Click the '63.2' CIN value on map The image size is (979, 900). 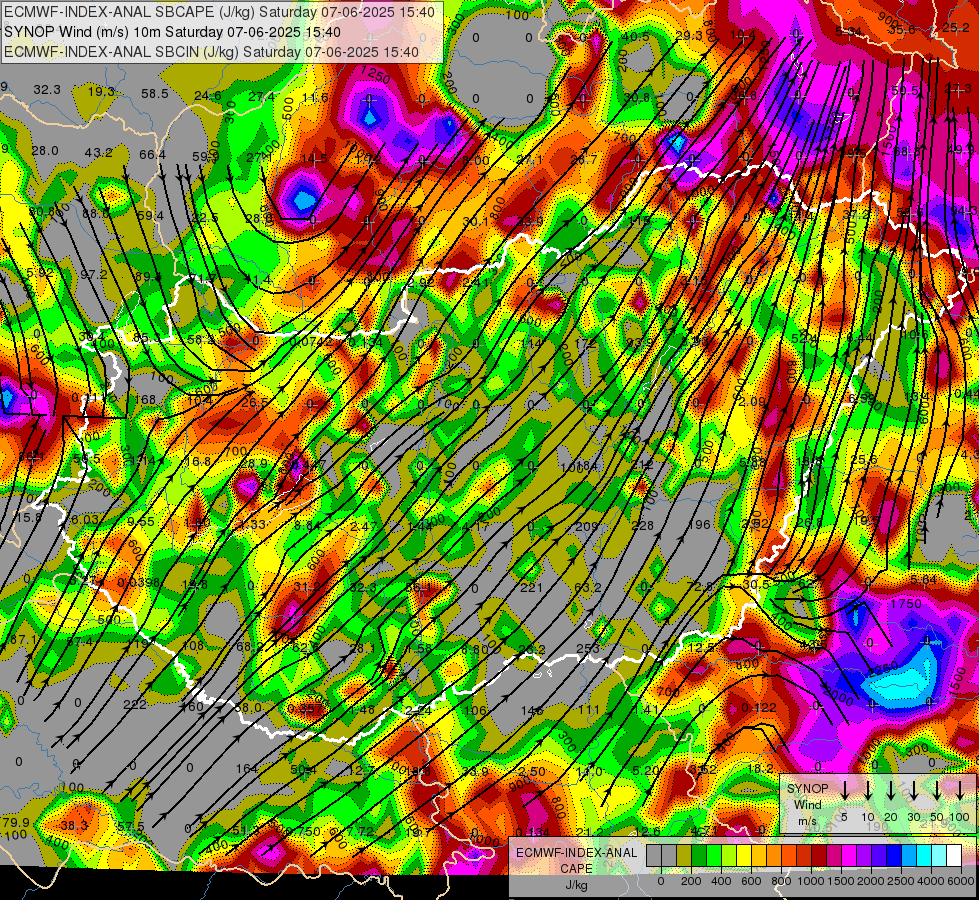pyautogui.click(x=588, y=588)
